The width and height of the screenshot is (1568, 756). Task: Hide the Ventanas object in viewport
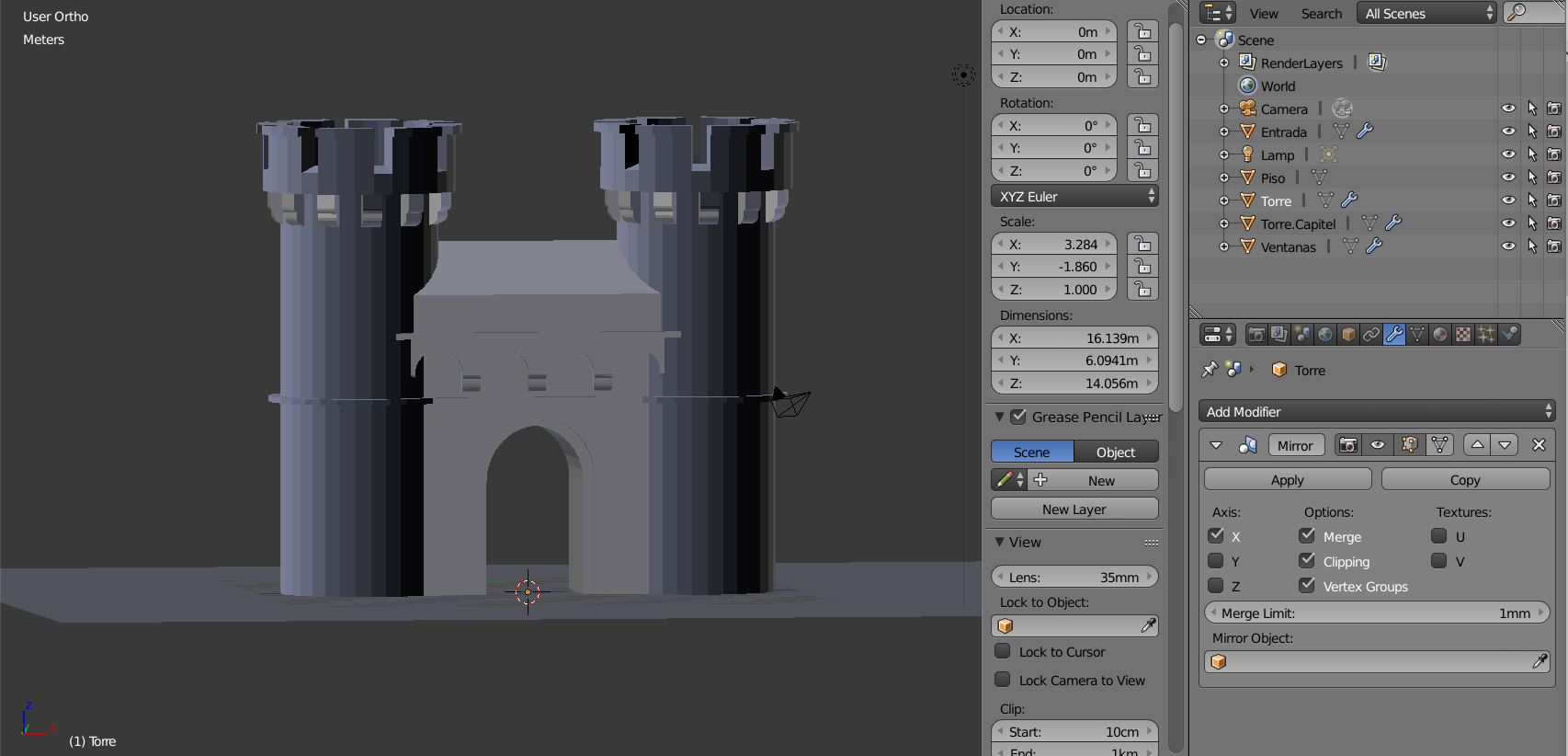coord(1508,246)
